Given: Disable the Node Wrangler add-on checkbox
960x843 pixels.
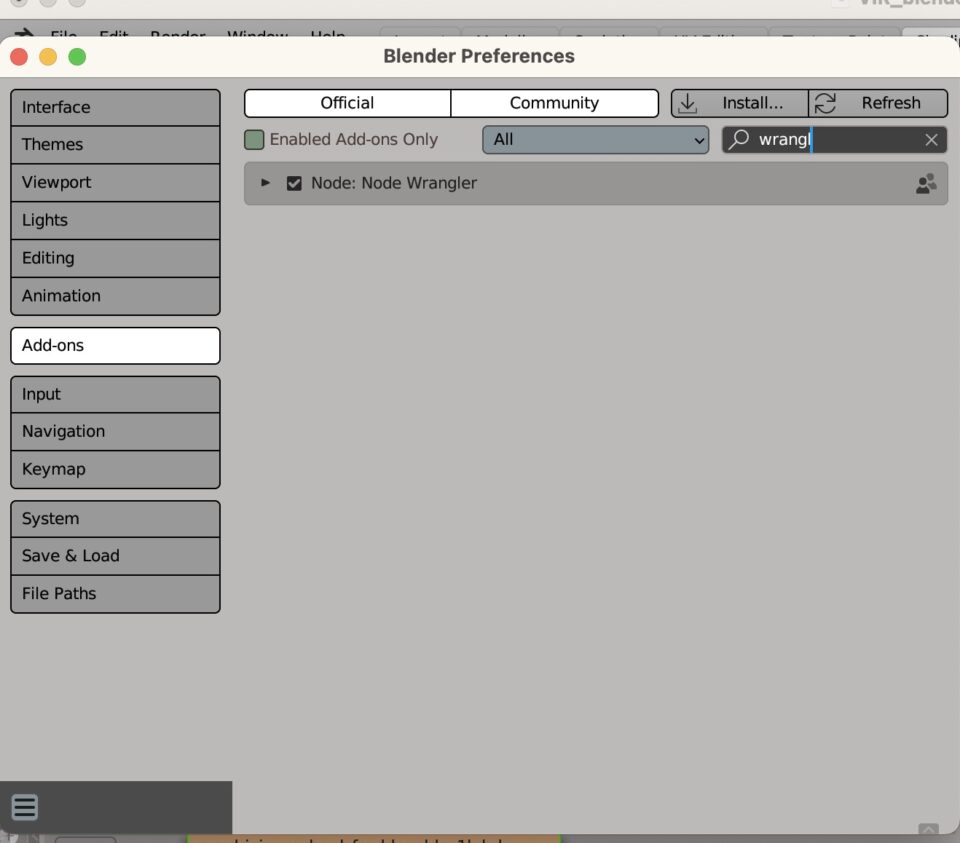Looking at the screenshot, I should coord(294,184).
